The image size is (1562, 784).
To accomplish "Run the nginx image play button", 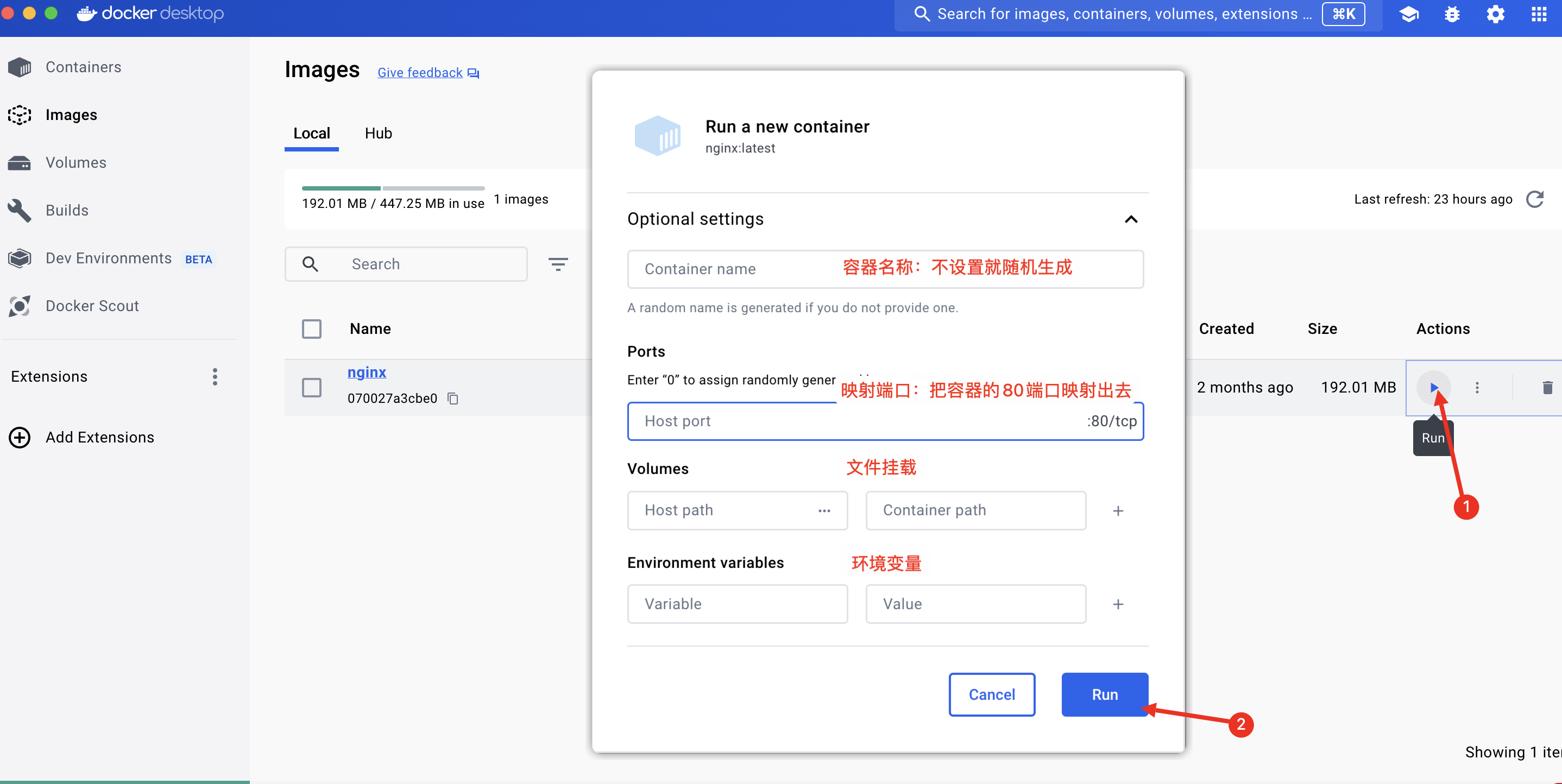I will pyautogui.click(x=1433, y=388).
